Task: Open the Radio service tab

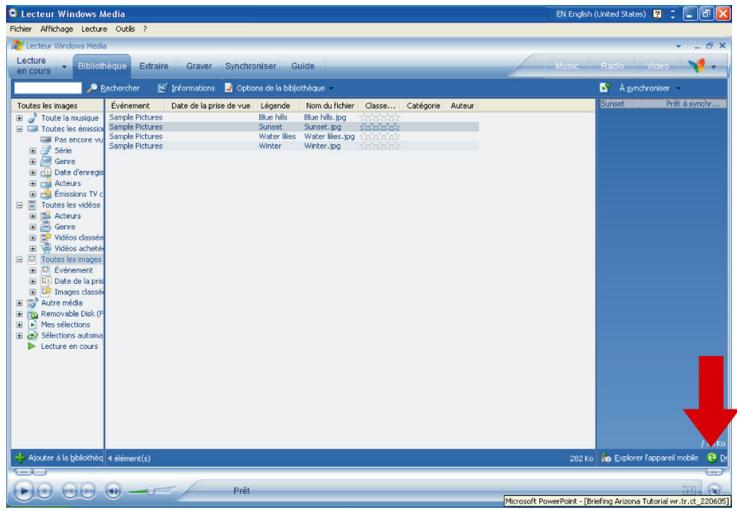Action: pyautogui.click(x=612, y=66)
